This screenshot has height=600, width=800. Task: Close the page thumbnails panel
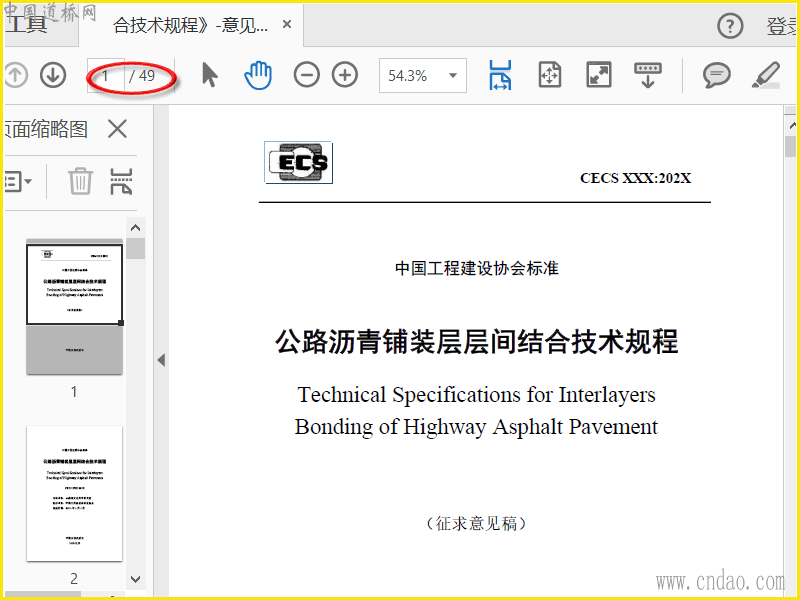click(x=117, y=129)
